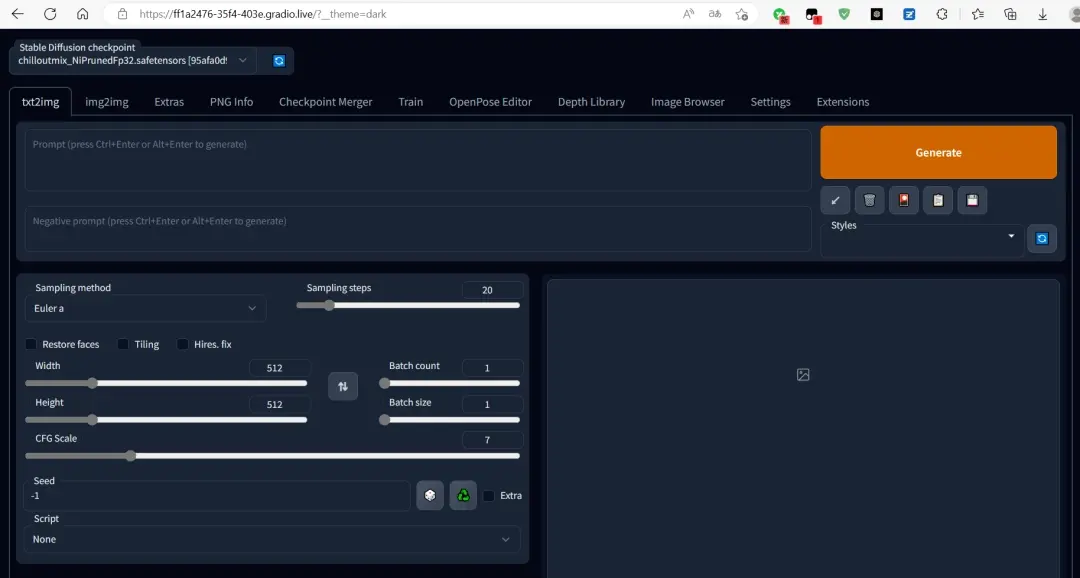Click the red card extra networks icon
This screenshot has width=1080, height=578.
point(904,200)
